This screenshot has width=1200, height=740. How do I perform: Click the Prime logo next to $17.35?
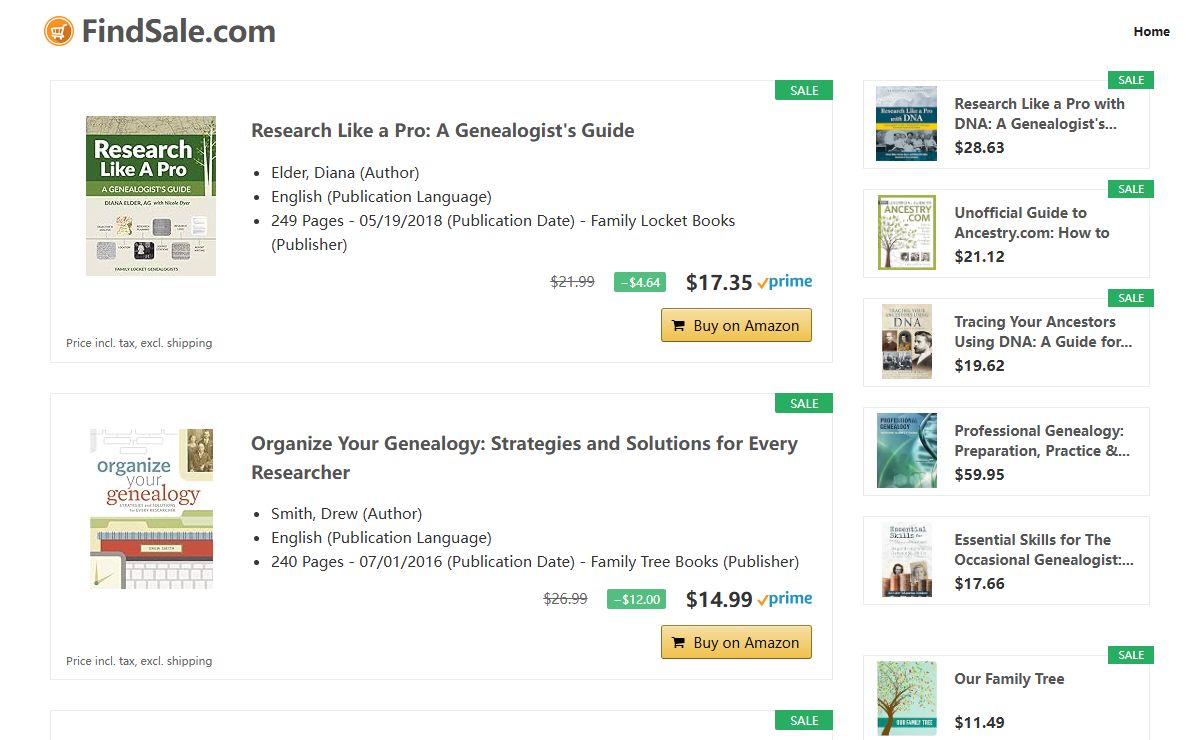(x=785, y=282)
